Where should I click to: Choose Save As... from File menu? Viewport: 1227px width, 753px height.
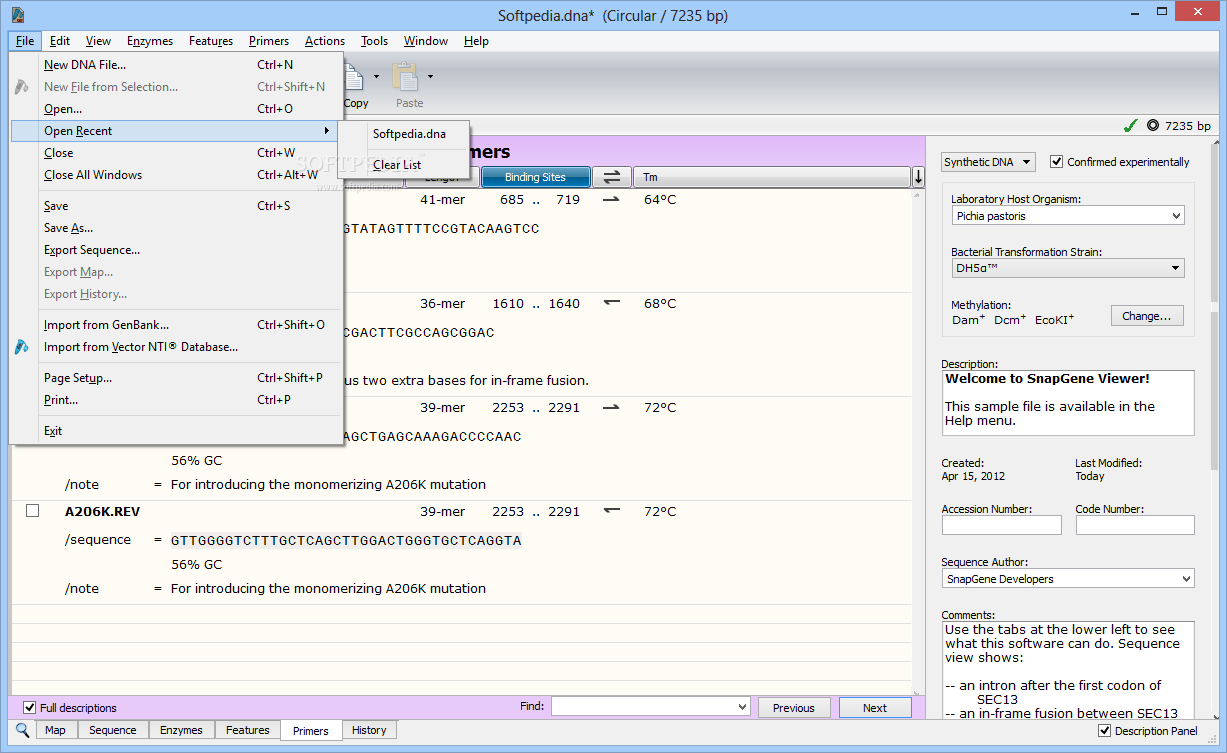(176, 228)
